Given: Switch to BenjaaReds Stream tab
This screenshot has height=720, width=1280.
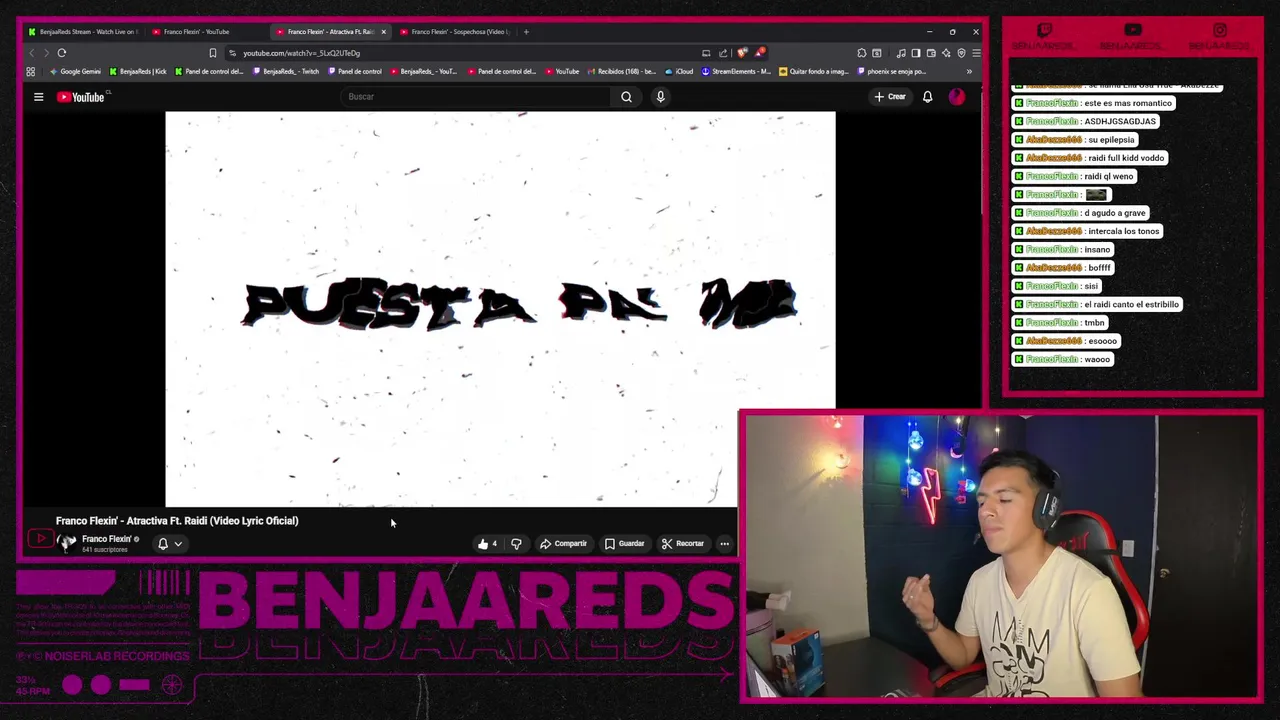Looking at the screenshot, I should pyautogui.click(x=85, y=32).
